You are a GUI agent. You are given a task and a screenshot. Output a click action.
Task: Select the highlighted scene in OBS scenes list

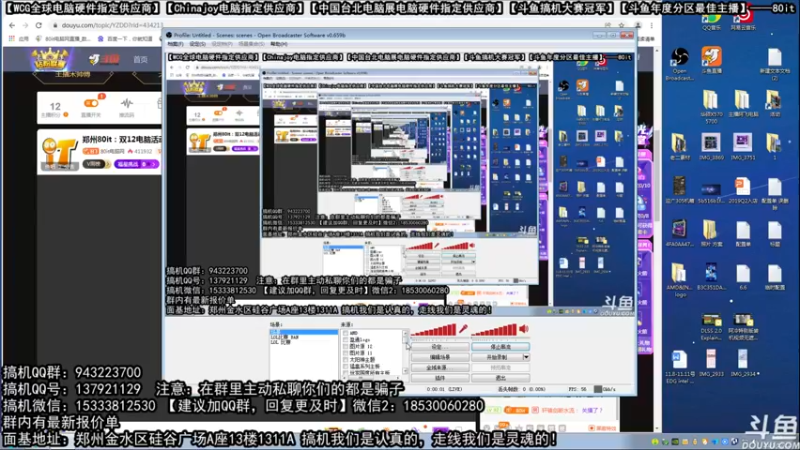(304, 332)
